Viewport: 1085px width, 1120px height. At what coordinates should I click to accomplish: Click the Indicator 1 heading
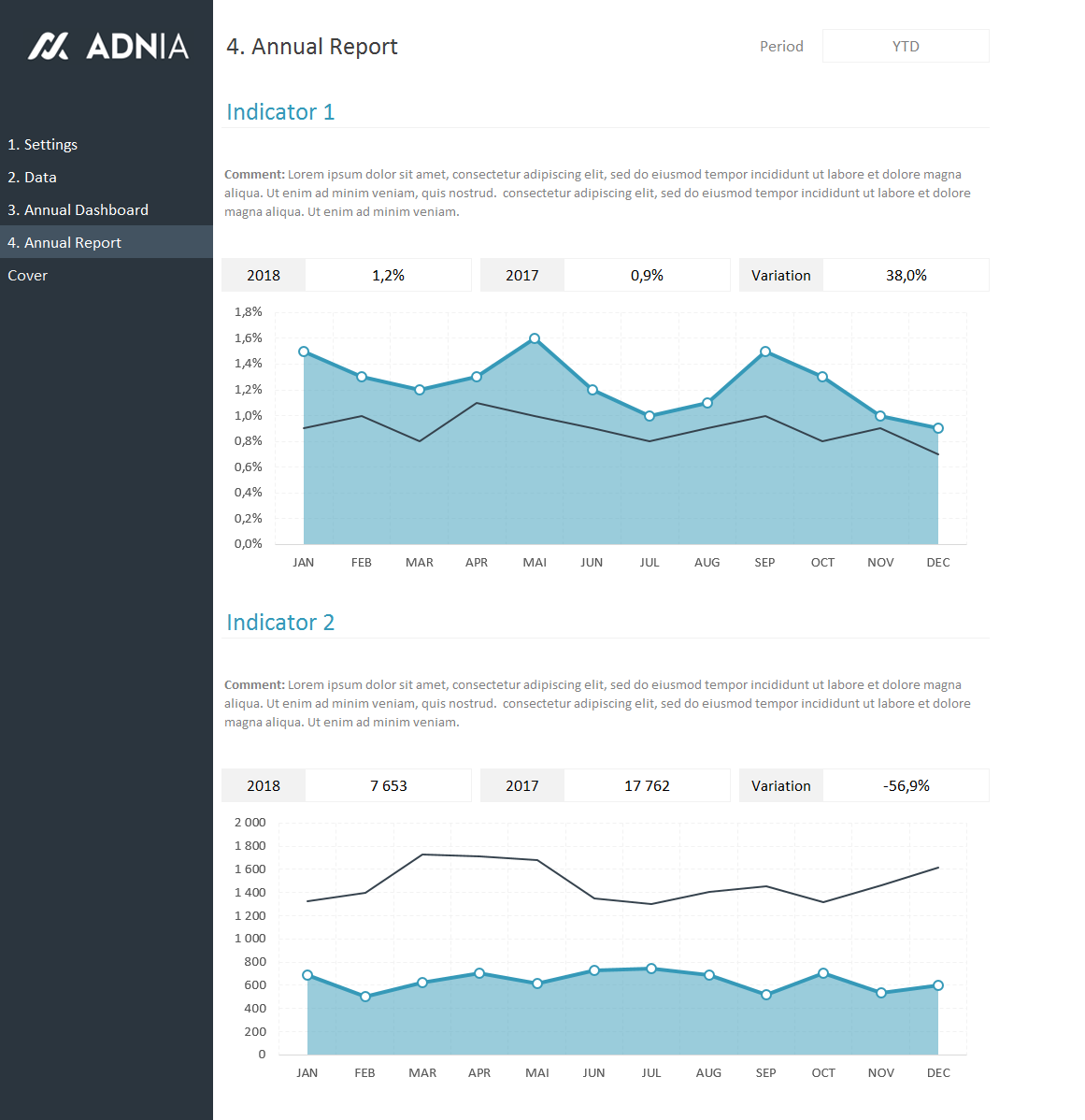click(x=280, y=112)
